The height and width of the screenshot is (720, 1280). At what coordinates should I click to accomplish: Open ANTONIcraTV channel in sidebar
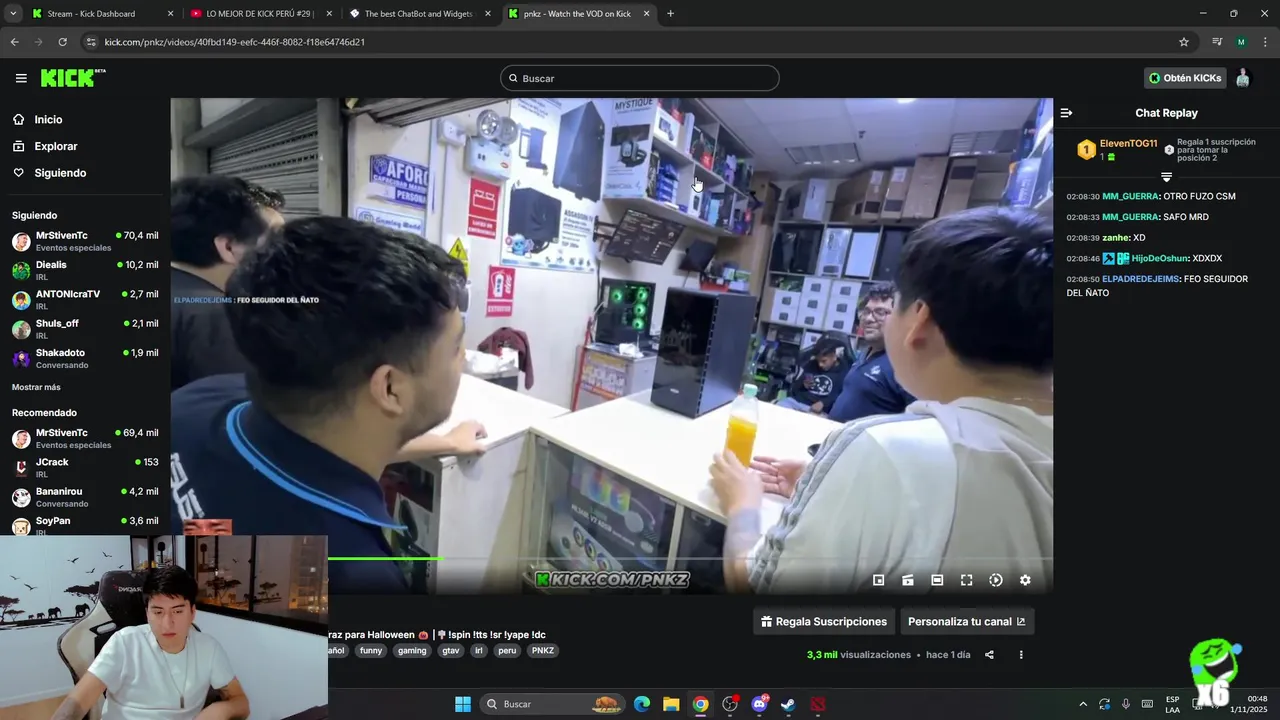click(85, 299)
